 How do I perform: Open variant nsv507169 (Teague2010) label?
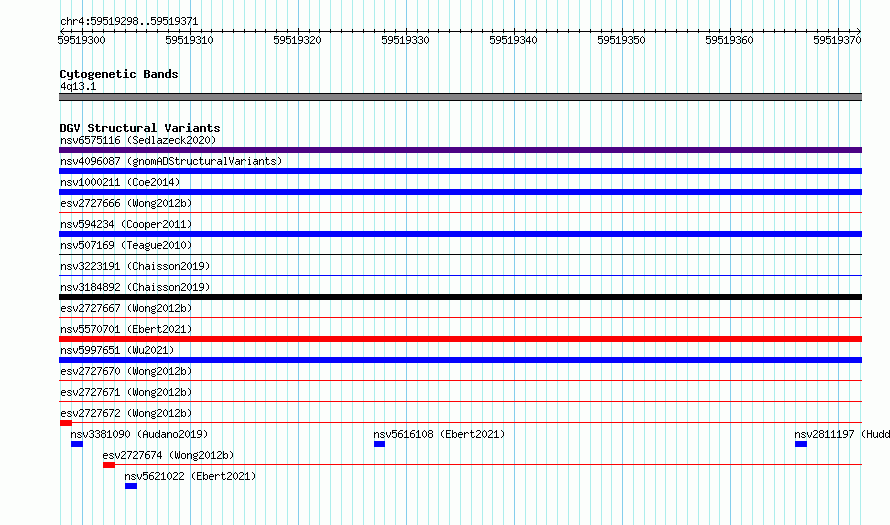pos(126,245)
